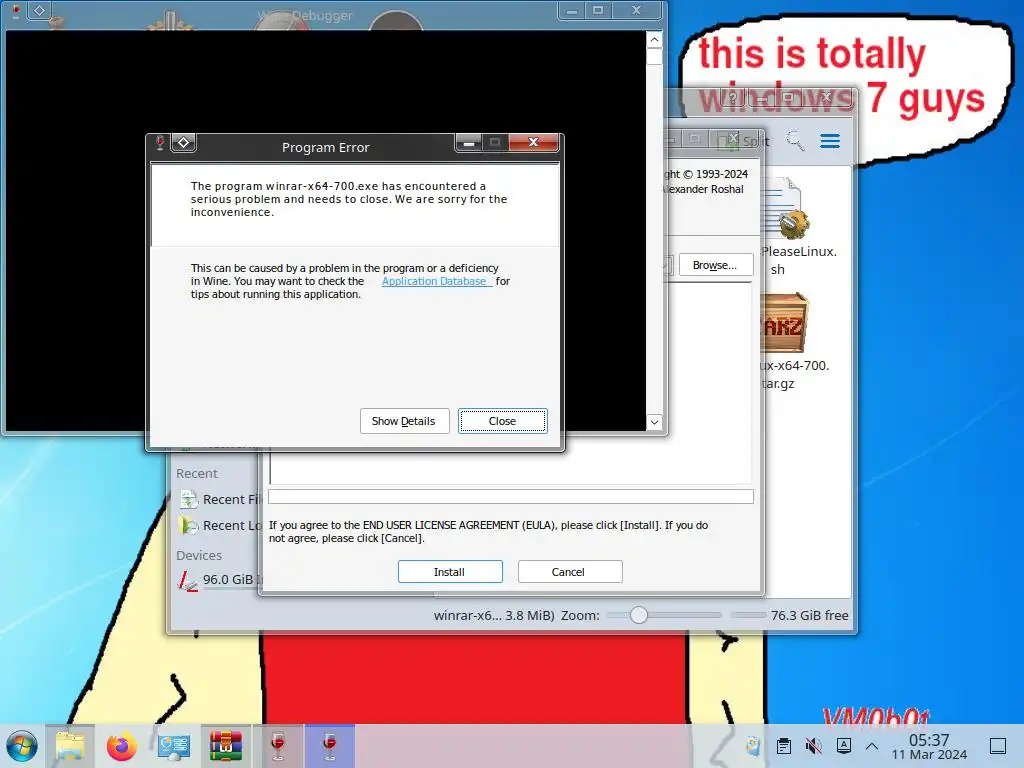
Task: Adjust the Zoom slider handle in file manager
Action: pyautogui.click(x=639, y=615)
